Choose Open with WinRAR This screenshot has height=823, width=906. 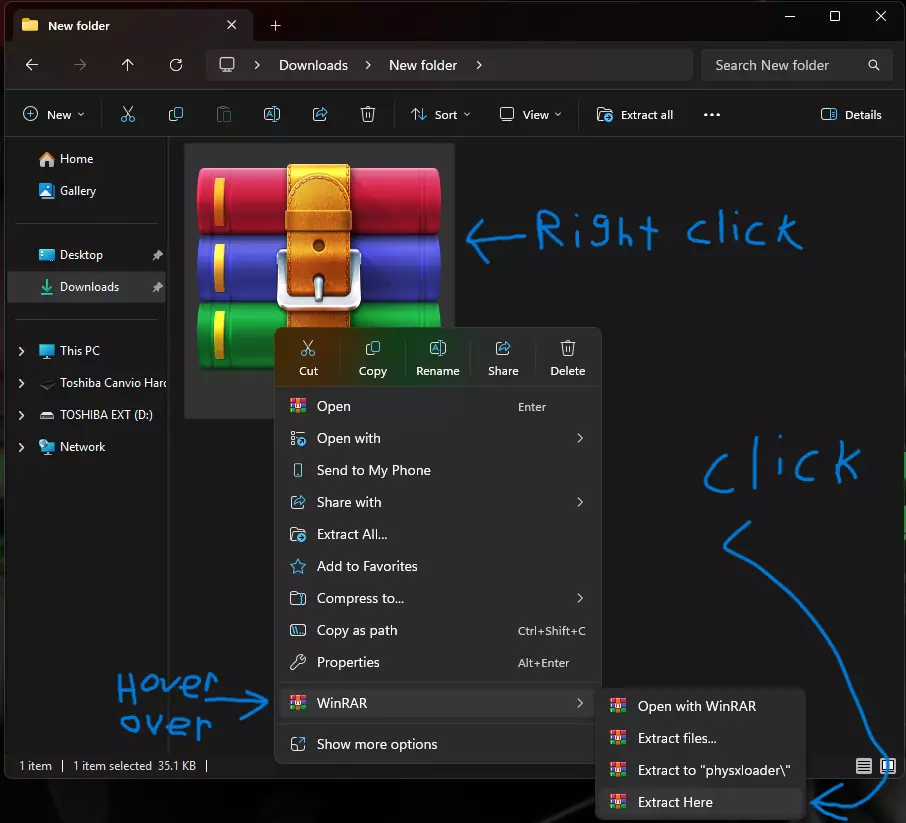click(700, 706)
